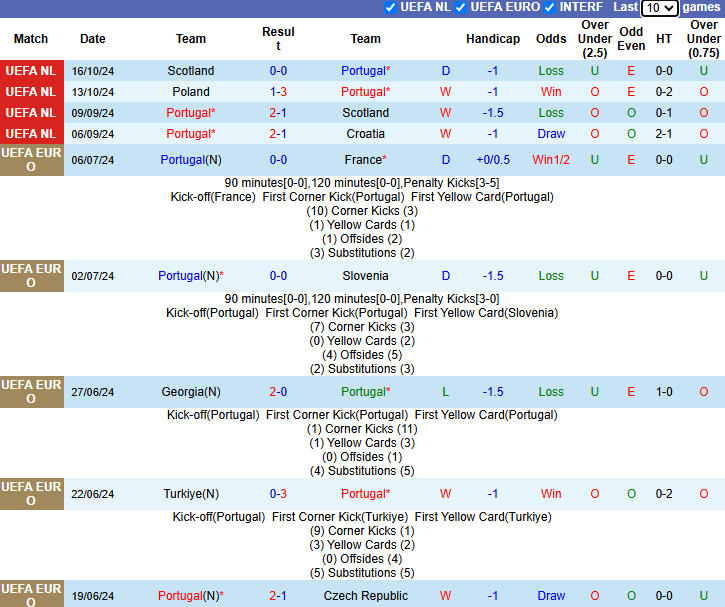Viewport: 725px width, 607px height.
Task: Open Scotland team in 16/10/24 match row
Action: tap(190, 71)
